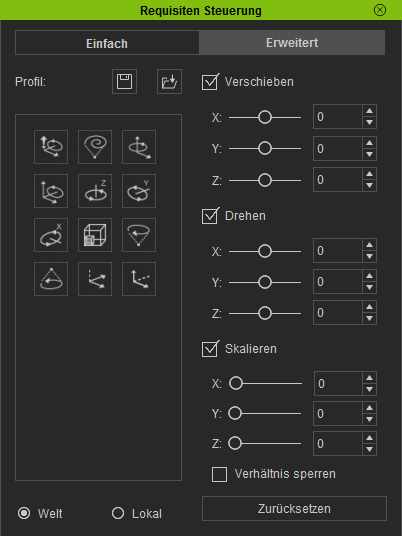Uncheck the Verschieben checkbox
The image size is (402, 536).
coord(210,82)
